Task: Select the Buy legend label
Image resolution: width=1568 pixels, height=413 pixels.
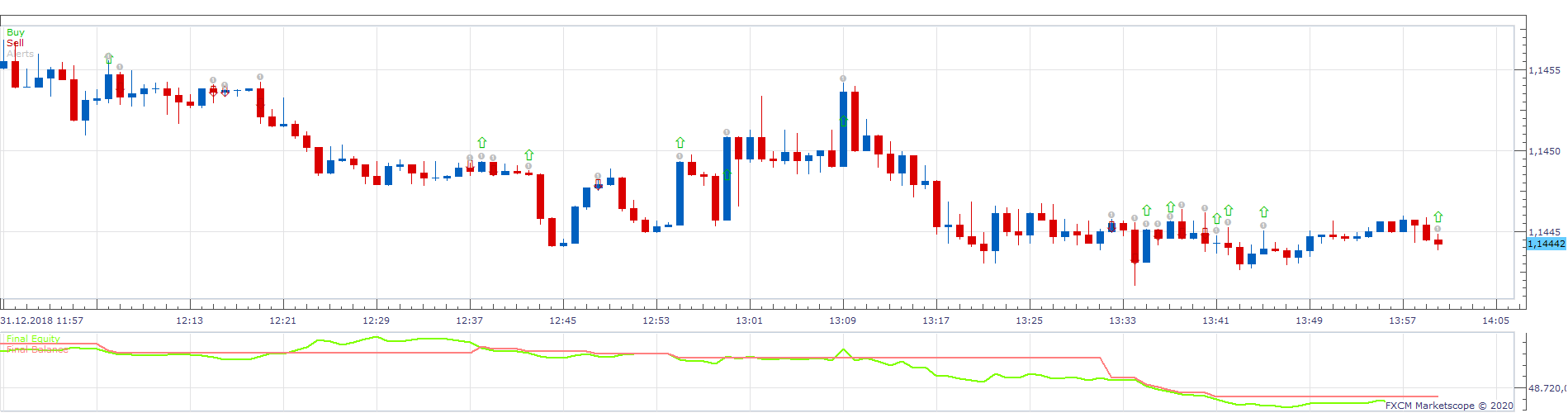Action: [x=16, y=32]
